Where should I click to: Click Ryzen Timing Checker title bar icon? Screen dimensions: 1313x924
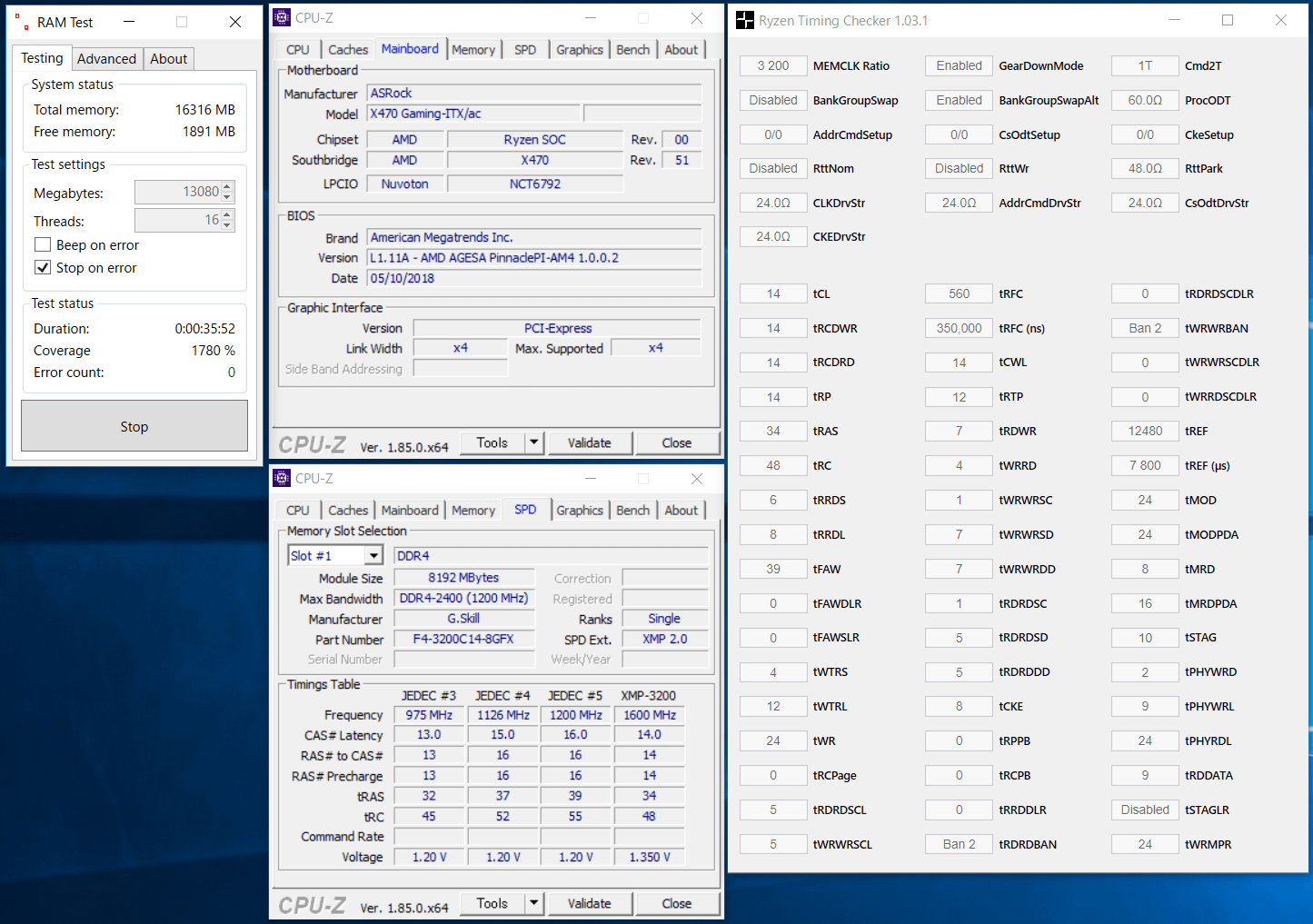click(x=745, y=20)
